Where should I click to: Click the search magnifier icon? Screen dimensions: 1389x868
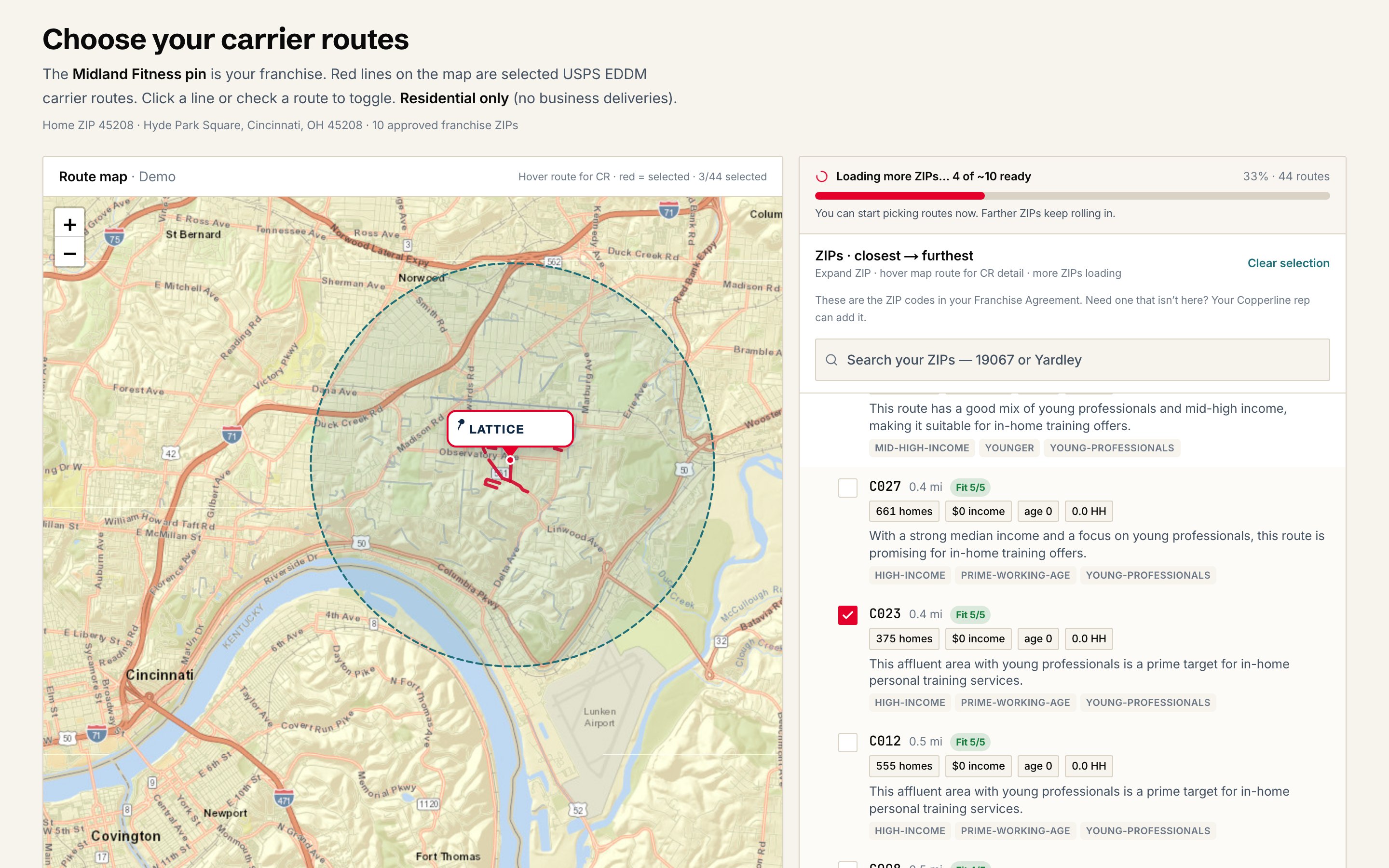[831, 360]
